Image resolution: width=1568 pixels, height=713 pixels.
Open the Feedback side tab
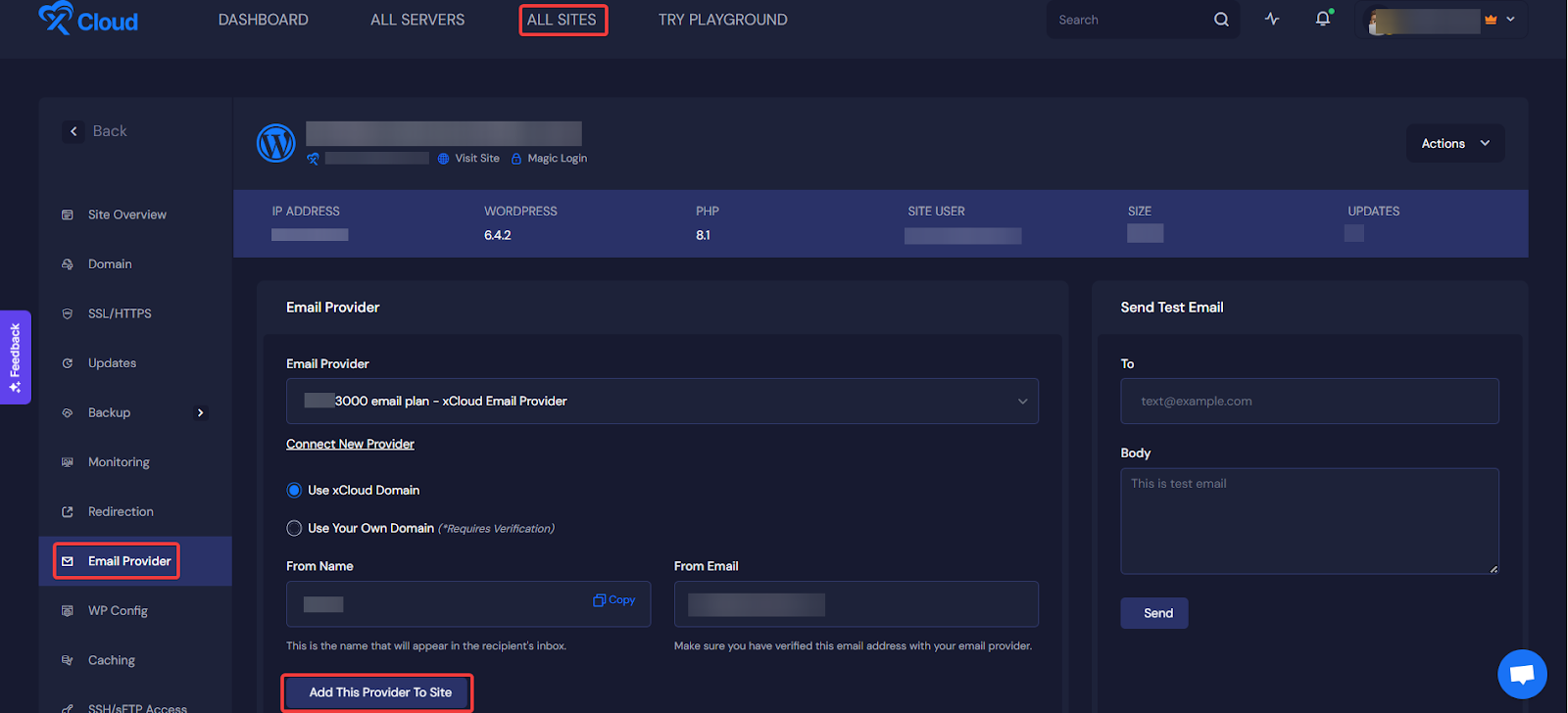point(16,357)
